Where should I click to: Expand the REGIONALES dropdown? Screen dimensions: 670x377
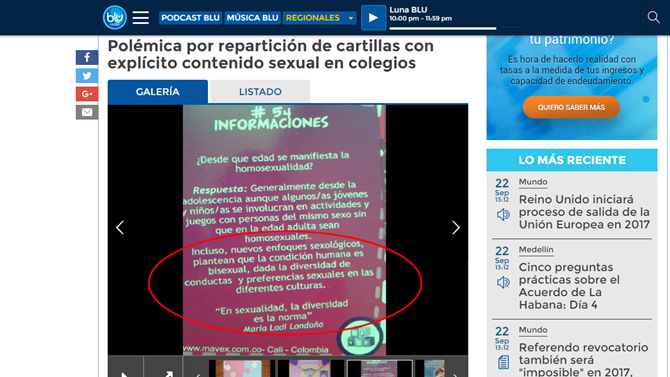click(319, 18)
